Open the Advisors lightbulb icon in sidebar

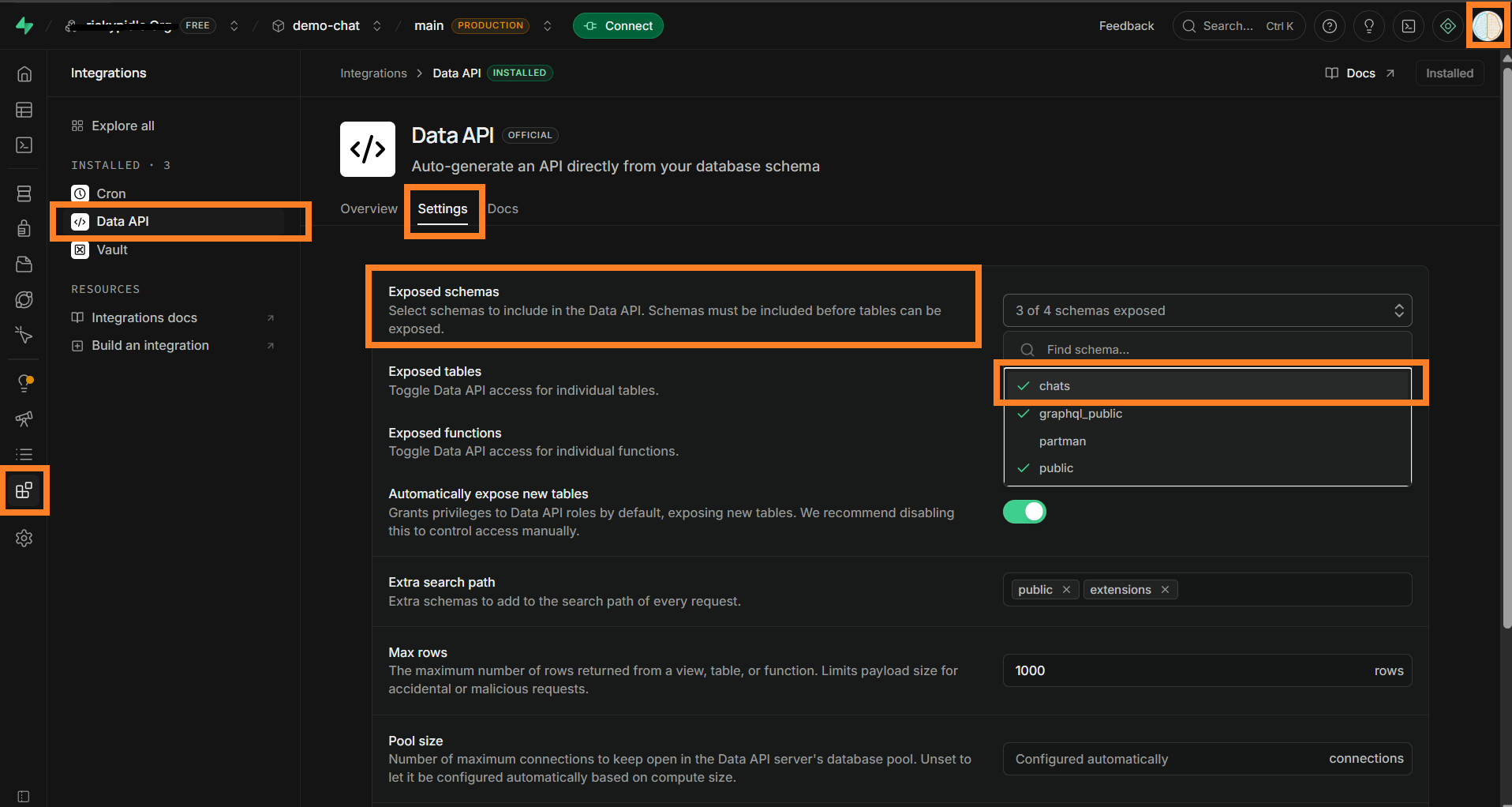click(x=24, y=383)
